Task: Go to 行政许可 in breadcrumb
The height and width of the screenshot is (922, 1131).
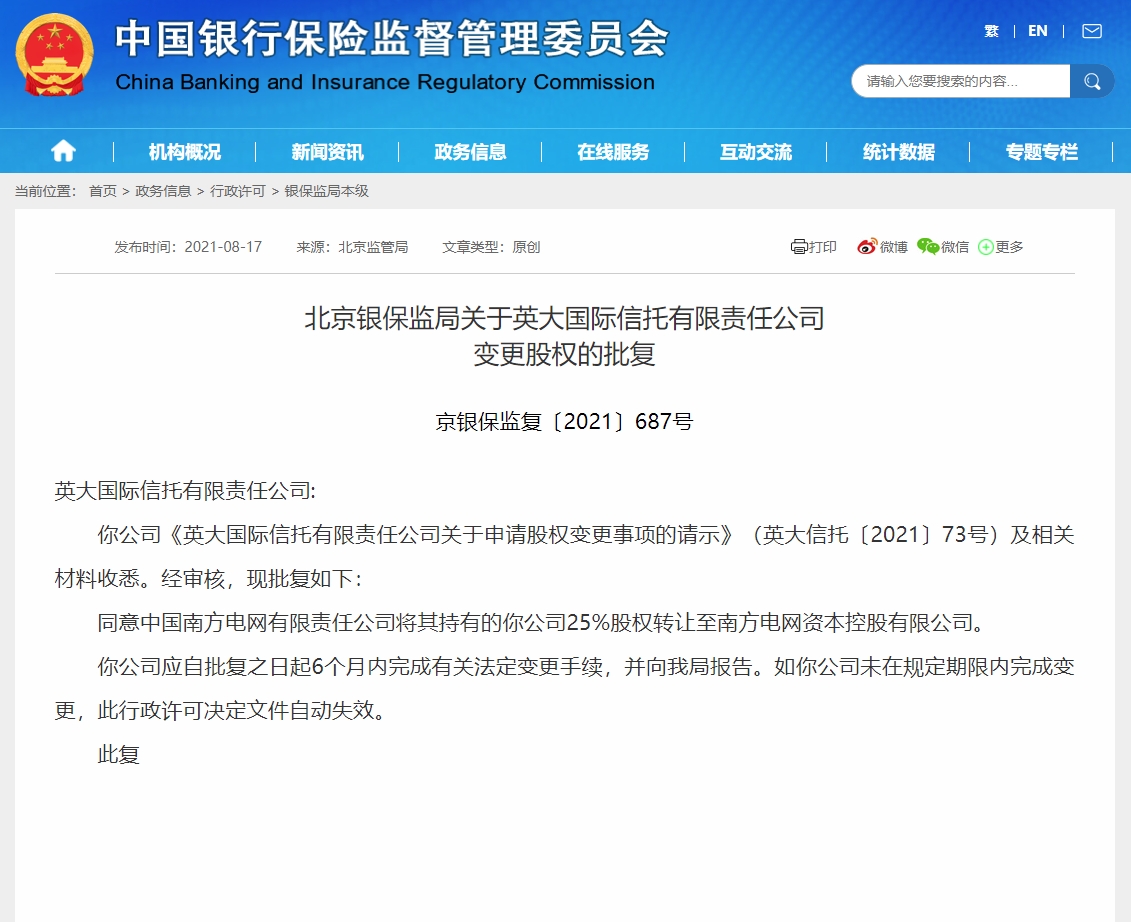Action: 238,190
